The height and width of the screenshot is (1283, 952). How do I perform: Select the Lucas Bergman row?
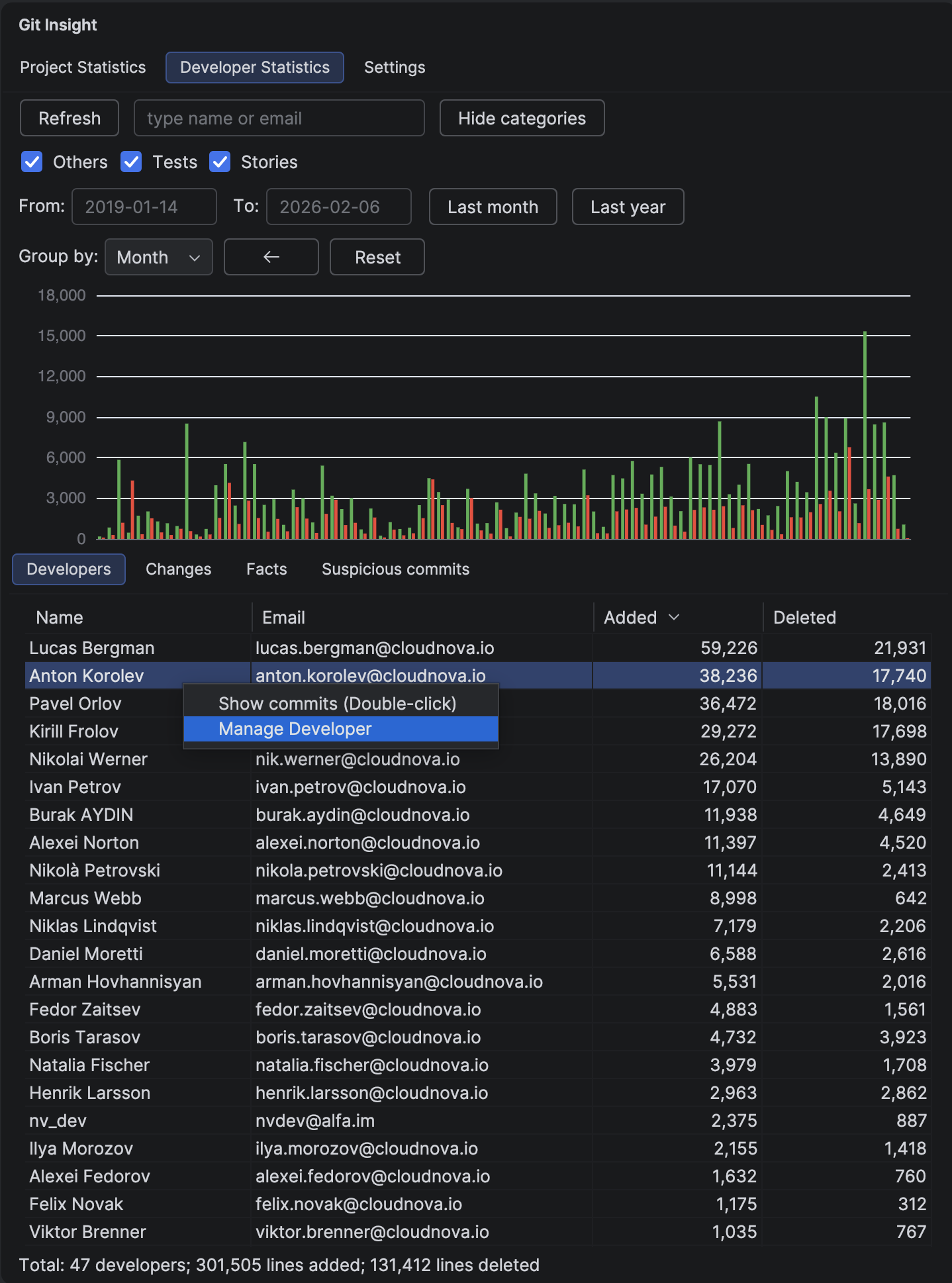(x=478, y=647)
